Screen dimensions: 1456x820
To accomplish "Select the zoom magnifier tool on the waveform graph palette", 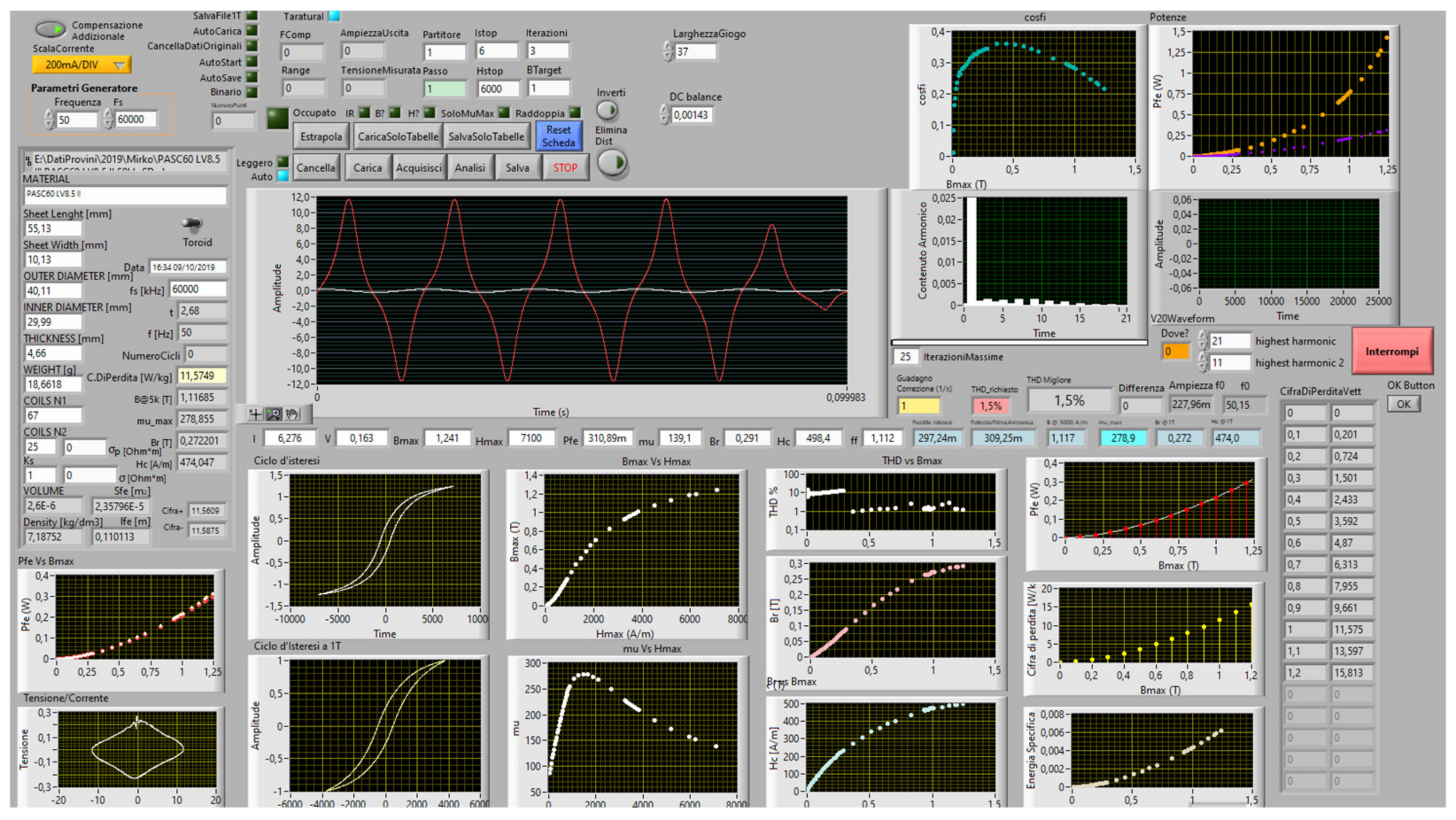I will pos(274,414).
